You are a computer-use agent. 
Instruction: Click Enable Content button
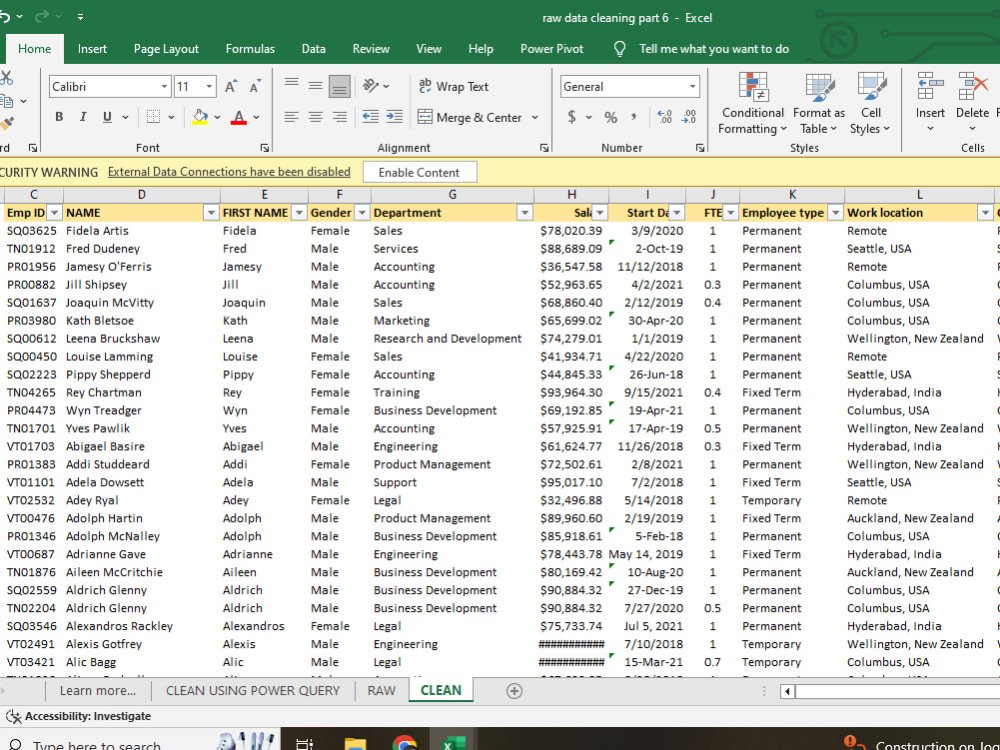click(419, 172)
